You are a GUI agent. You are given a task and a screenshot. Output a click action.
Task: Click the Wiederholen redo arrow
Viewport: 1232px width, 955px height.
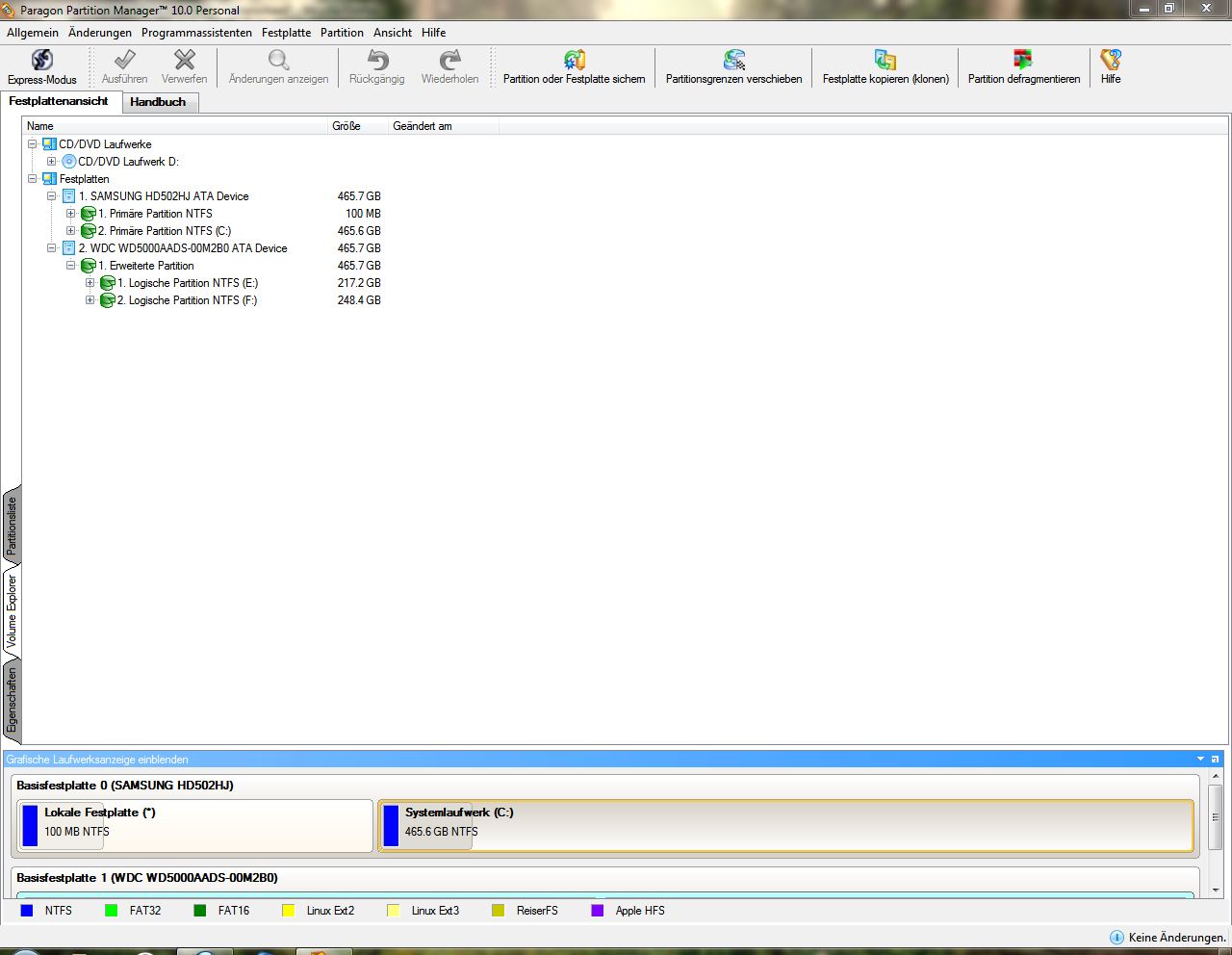coord(449,60)
